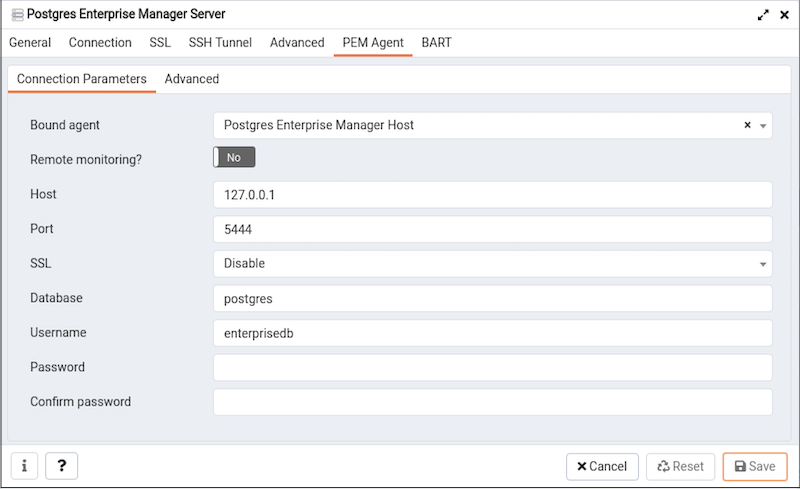The image size is (800, 489).
Task: Close the Postgres Enterprise Manager Server dialog
Action: 785,15
